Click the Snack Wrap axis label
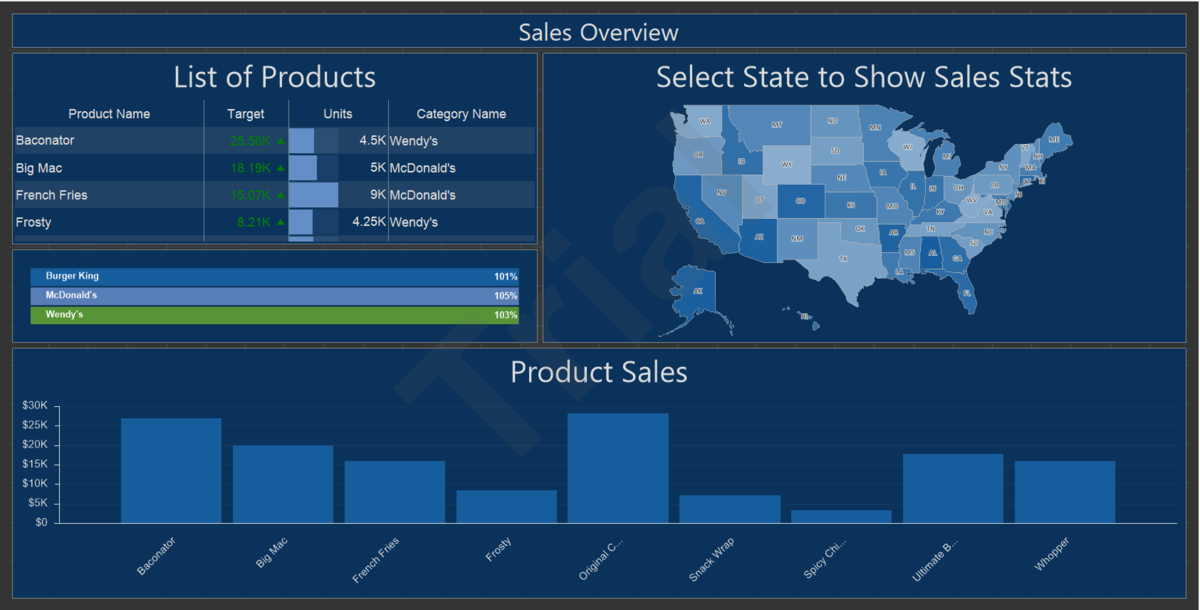 point(711,560)
